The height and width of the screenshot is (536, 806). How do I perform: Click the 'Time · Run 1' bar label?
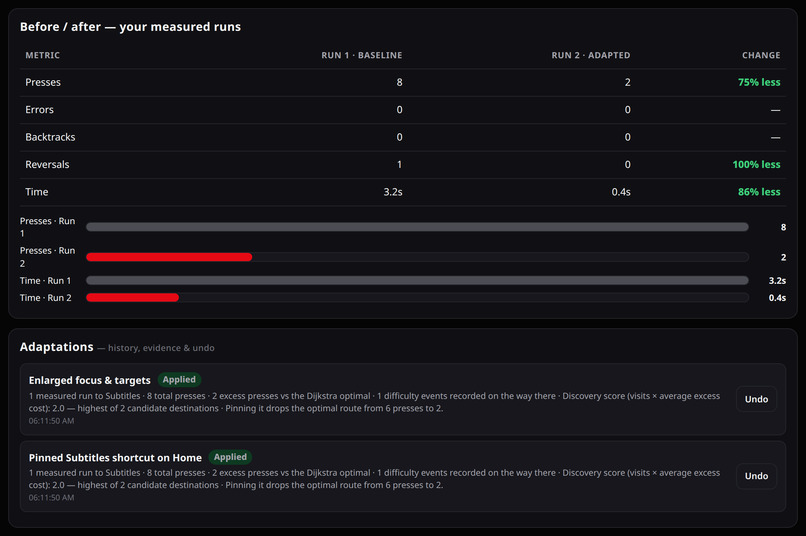45,281
